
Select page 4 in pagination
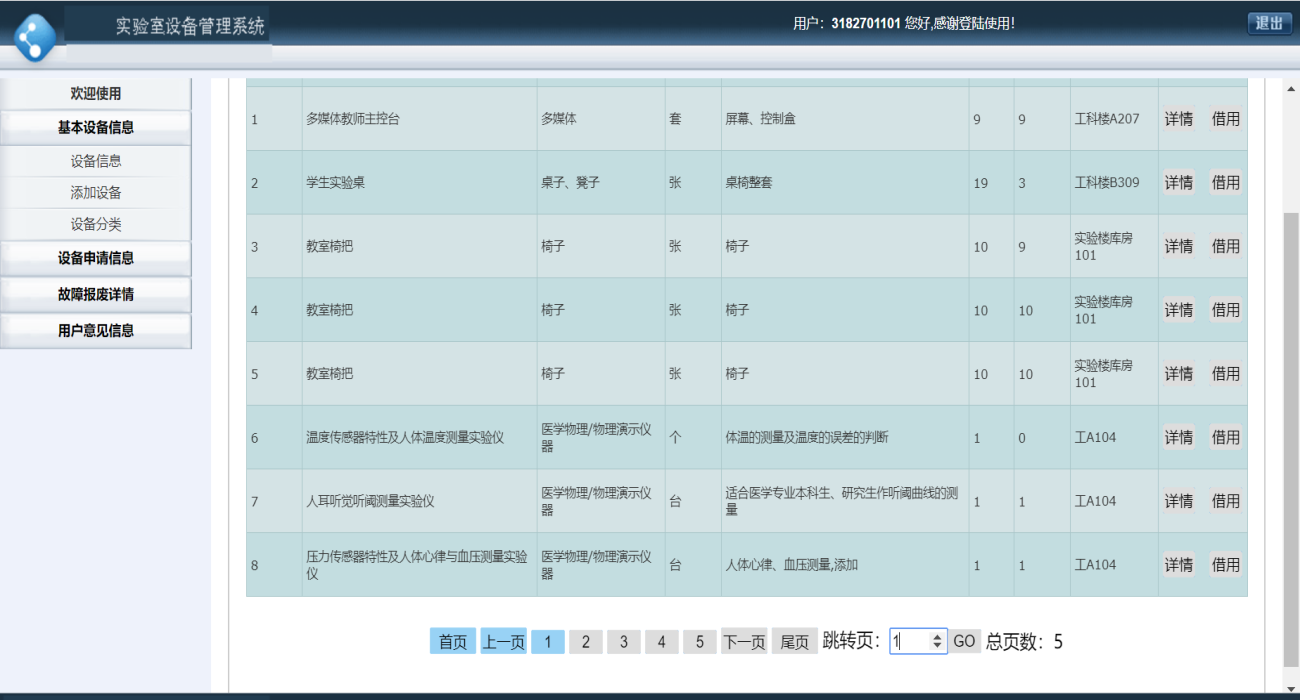662,642
